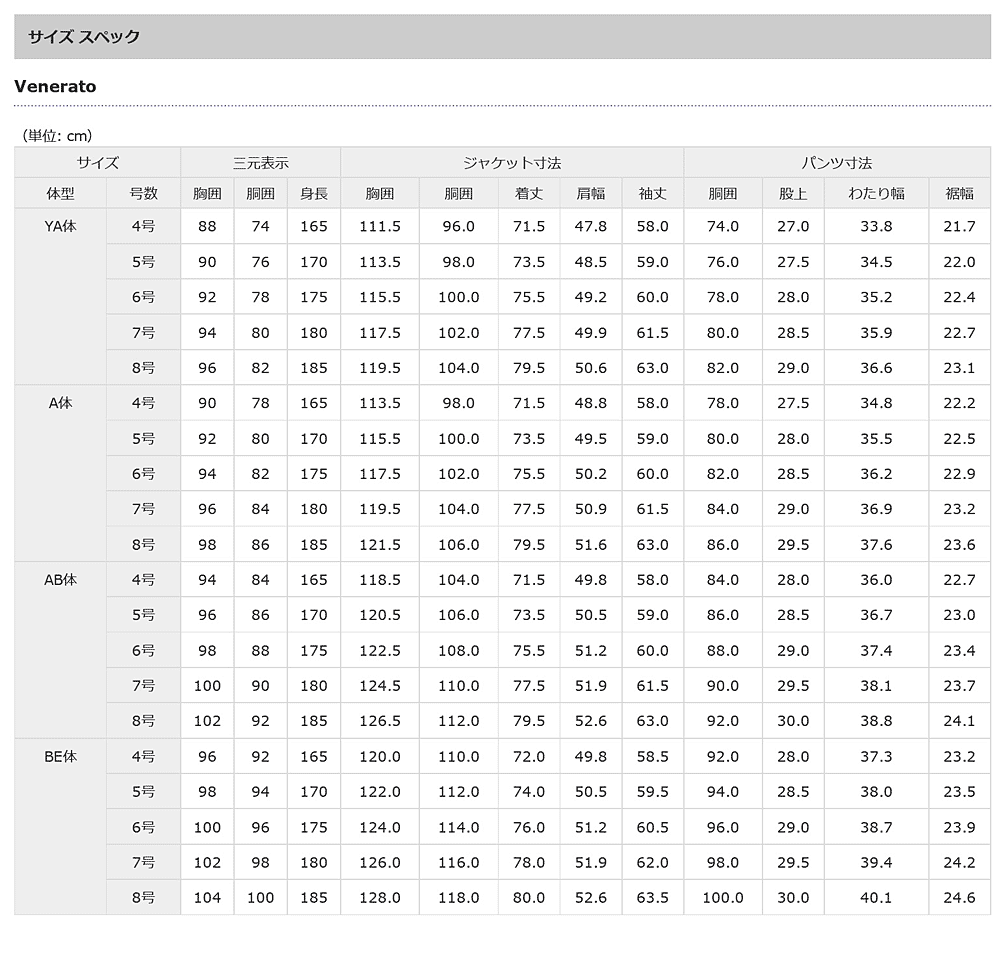Click the 39.4 わたり幅 cell

(876, 863)
